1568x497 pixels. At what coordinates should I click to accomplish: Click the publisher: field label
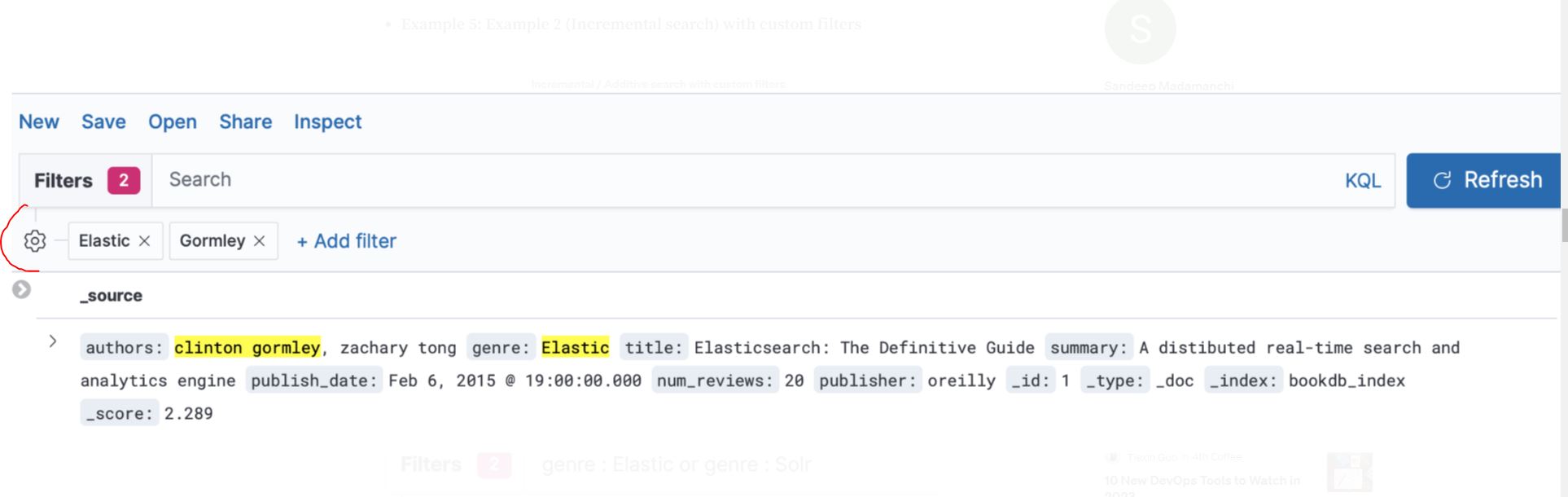coord(868,380)
